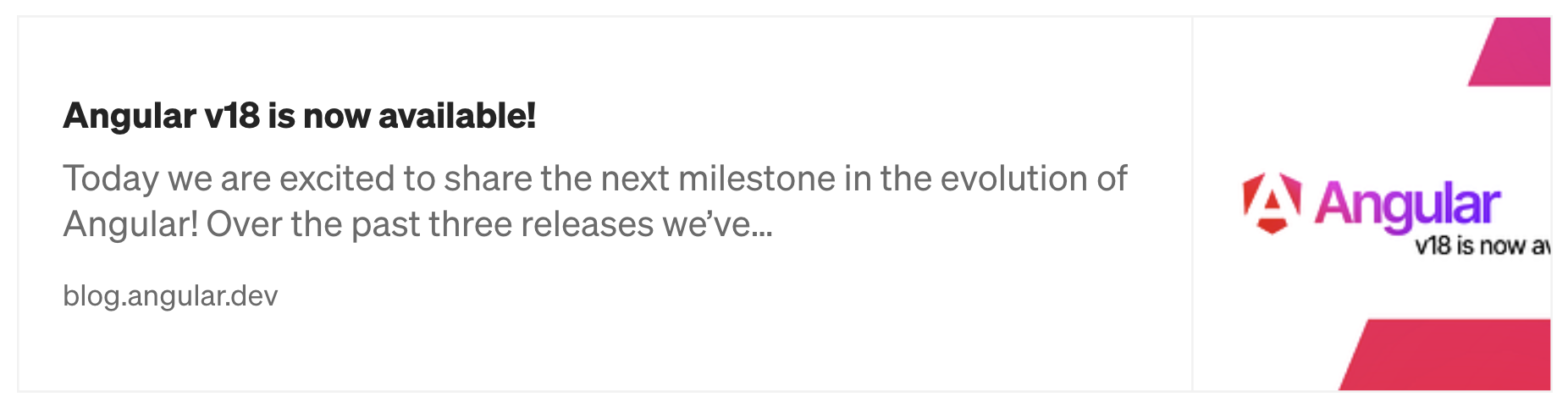Visit the blog.angular.dev domain link
The width and height of the screenshot is (1568, 413).
click(x=170, y=295)
